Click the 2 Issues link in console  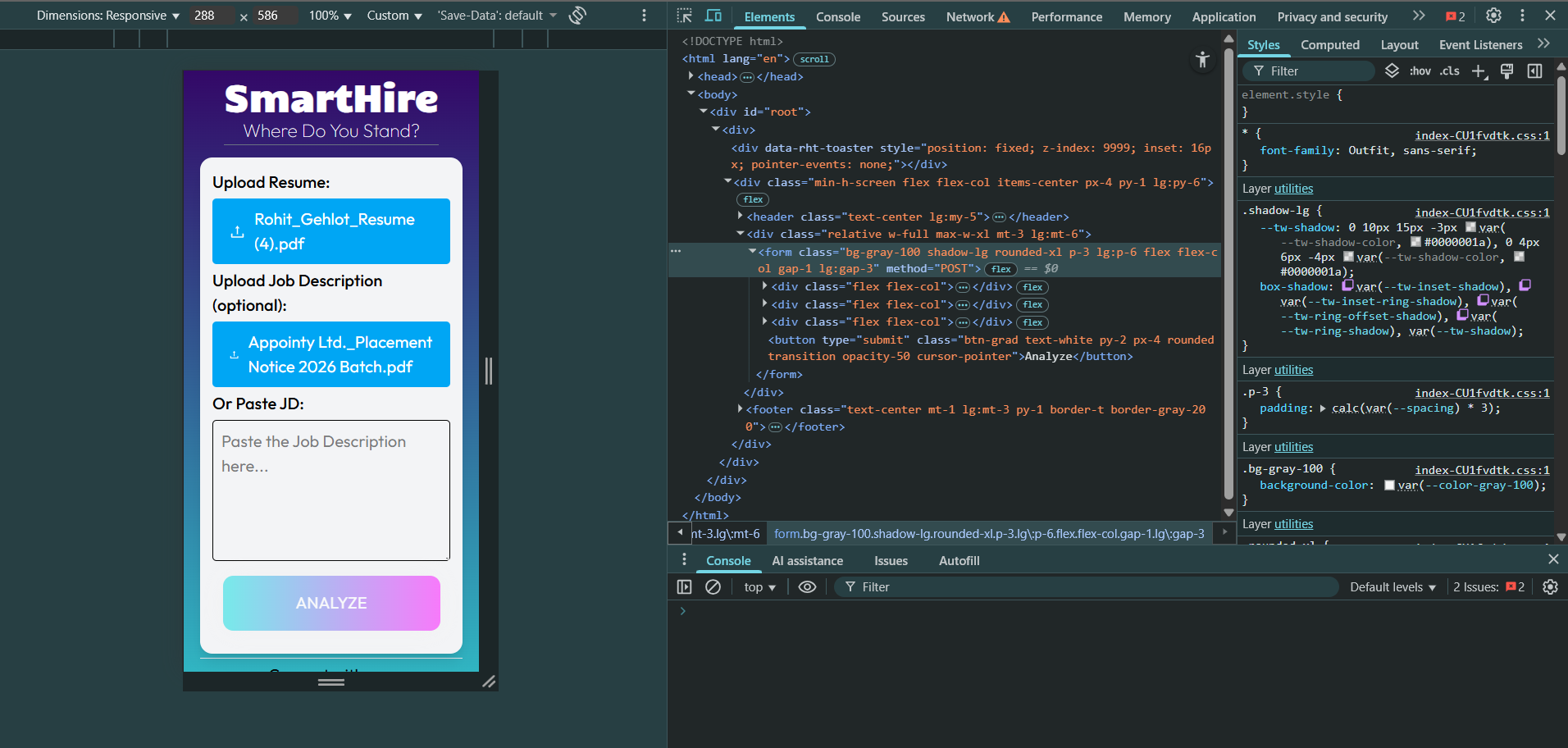[x=1488, y=587]
